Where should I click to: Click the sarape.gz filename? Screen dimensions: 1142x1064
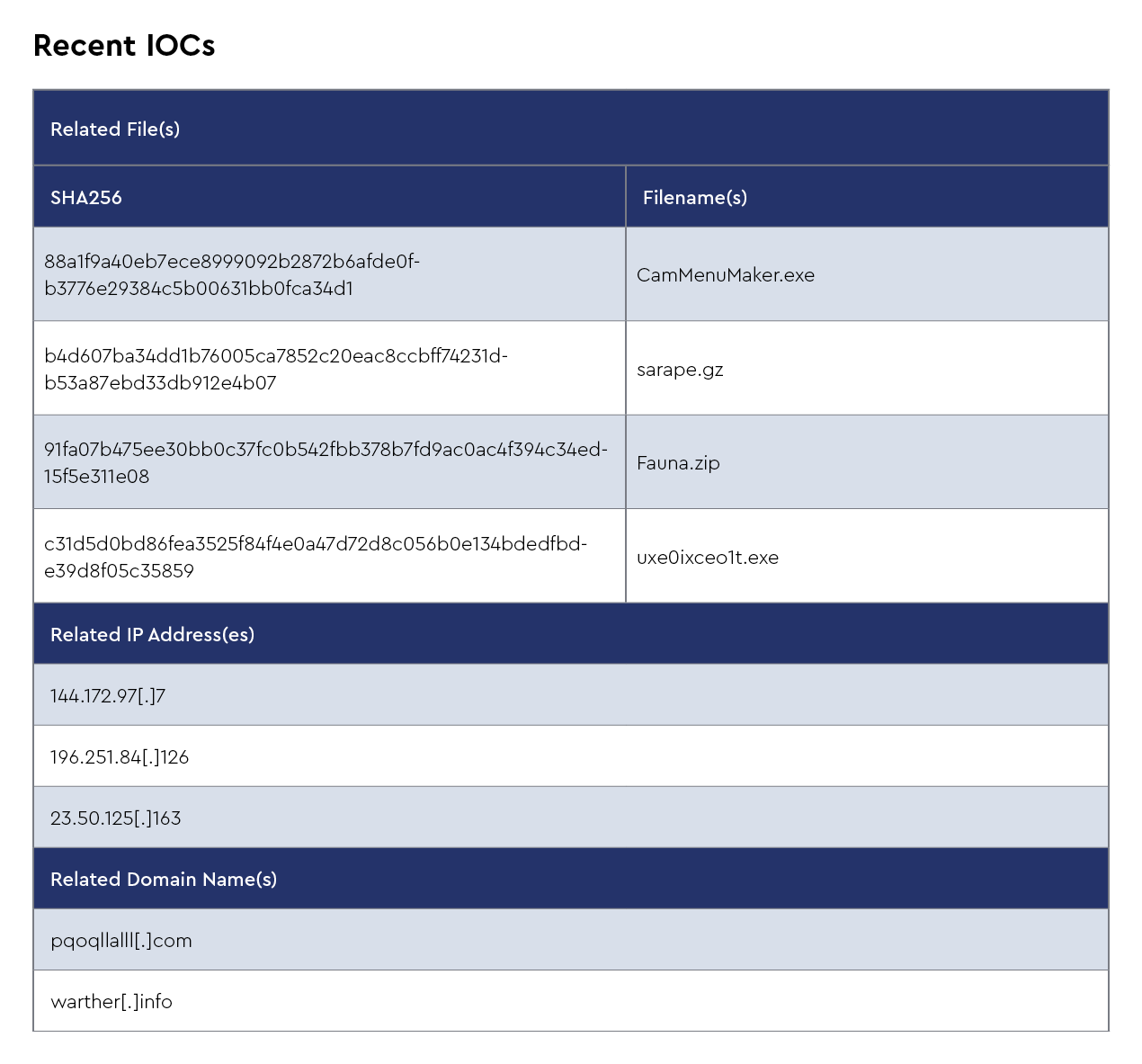679,370
